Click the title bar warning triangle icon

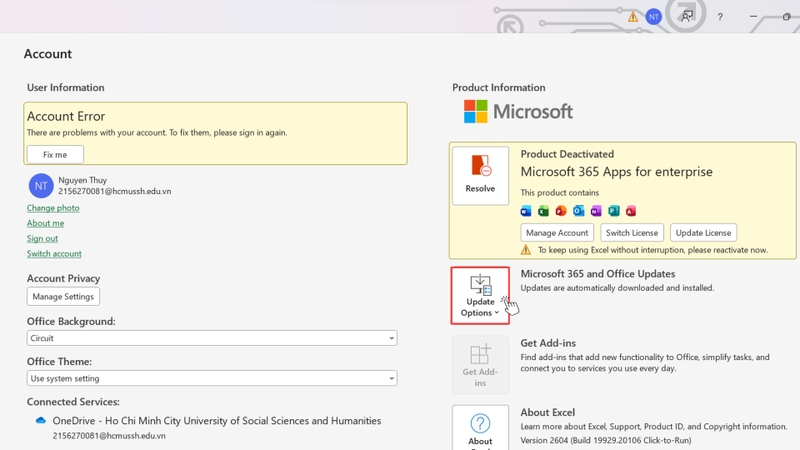[633, 17]
